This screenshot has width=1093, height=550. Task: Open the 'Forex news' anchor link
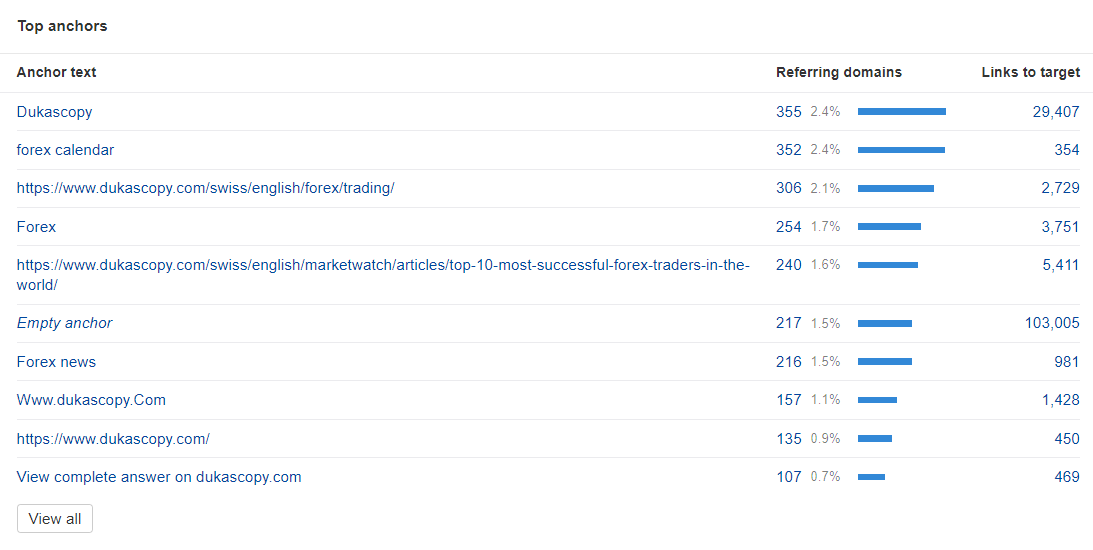pyautogui.click(x=56, y=362)
